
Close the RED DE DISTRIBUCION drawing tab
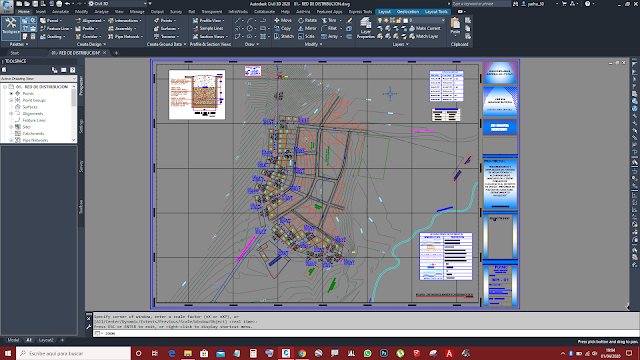pos(104,53)
